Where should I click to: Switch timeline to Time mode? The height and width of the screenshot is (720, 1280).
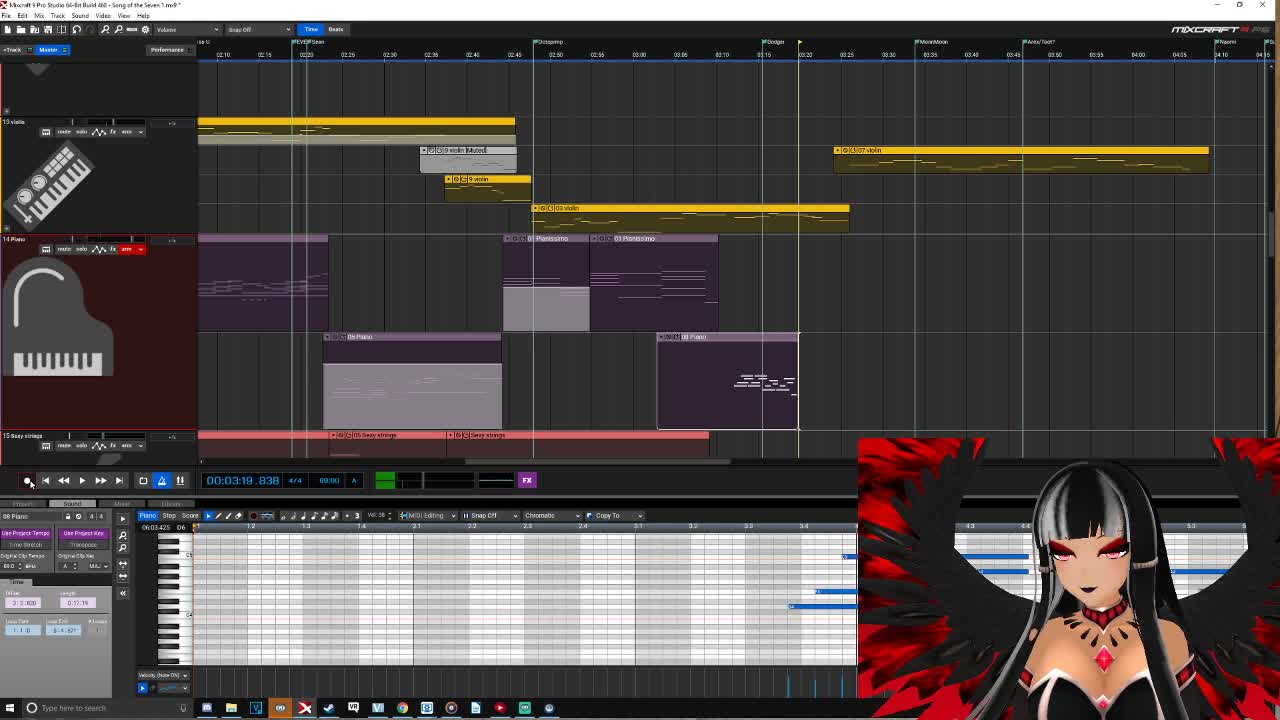(311, 29)
